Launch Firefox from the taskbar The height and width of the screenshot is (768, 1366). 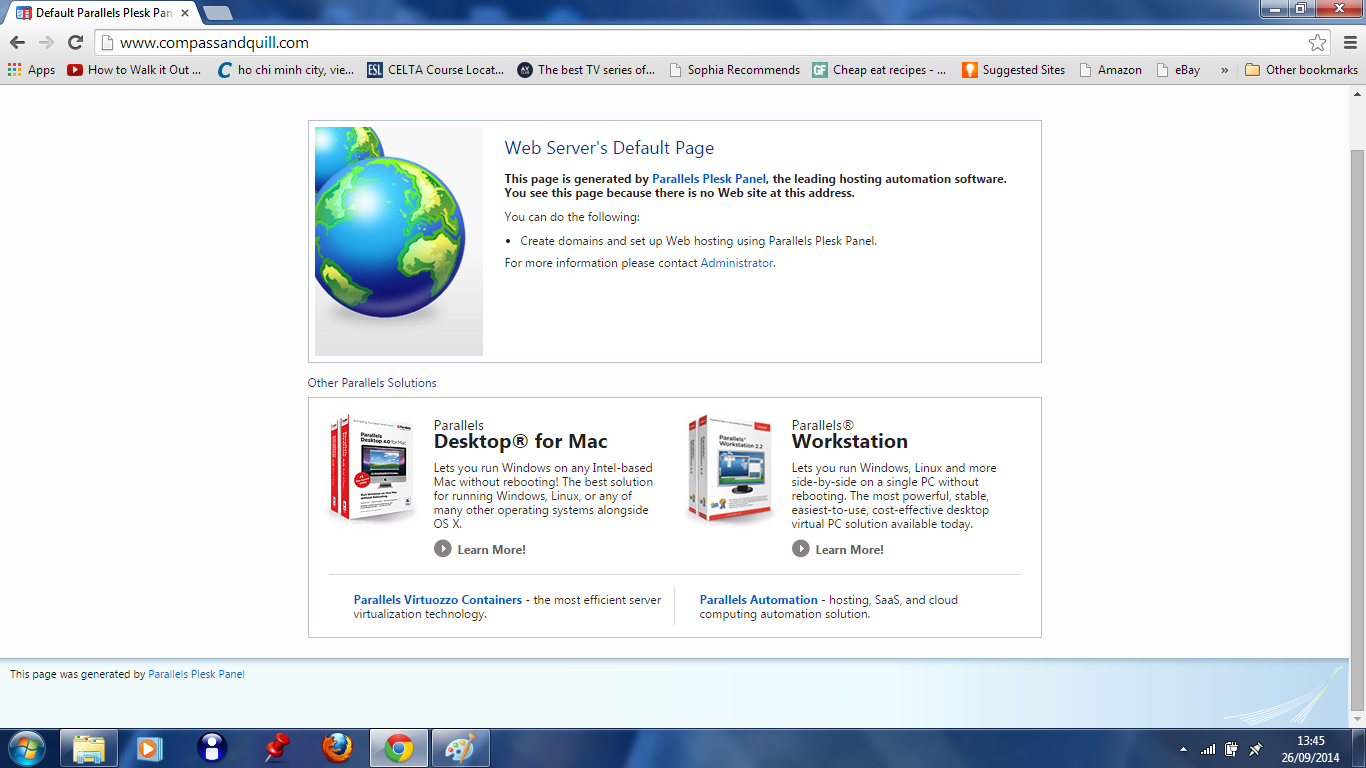(x=337, y=748)
